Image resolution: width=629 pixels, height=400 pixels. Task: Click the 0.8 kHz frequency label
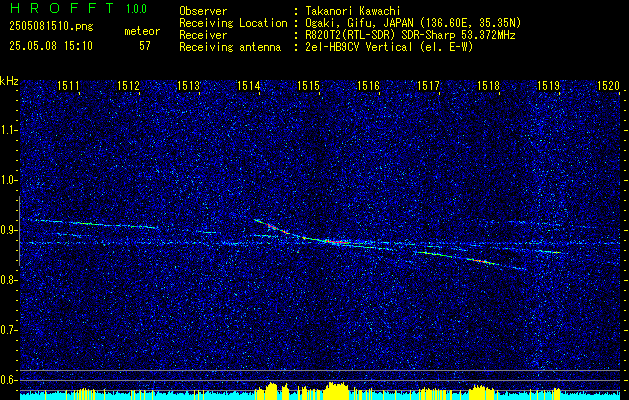pos(8,280)
